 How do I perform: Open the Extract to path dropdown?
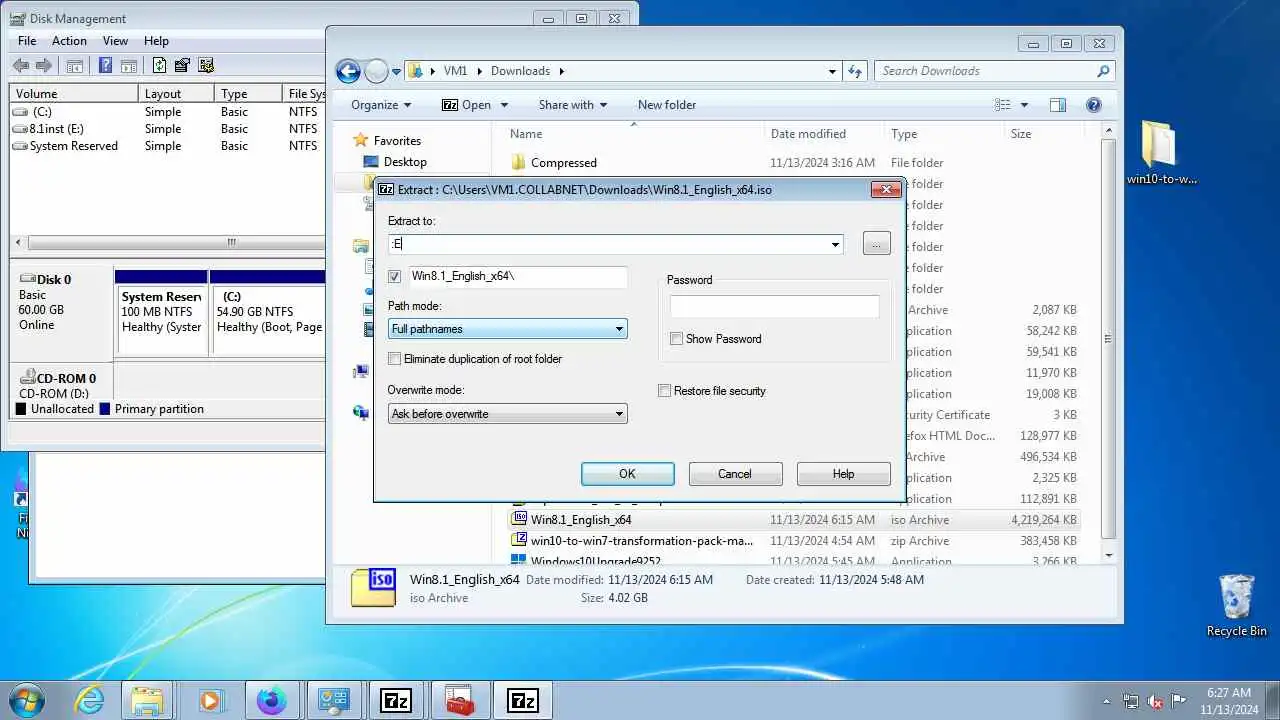(x=835, y=244)
